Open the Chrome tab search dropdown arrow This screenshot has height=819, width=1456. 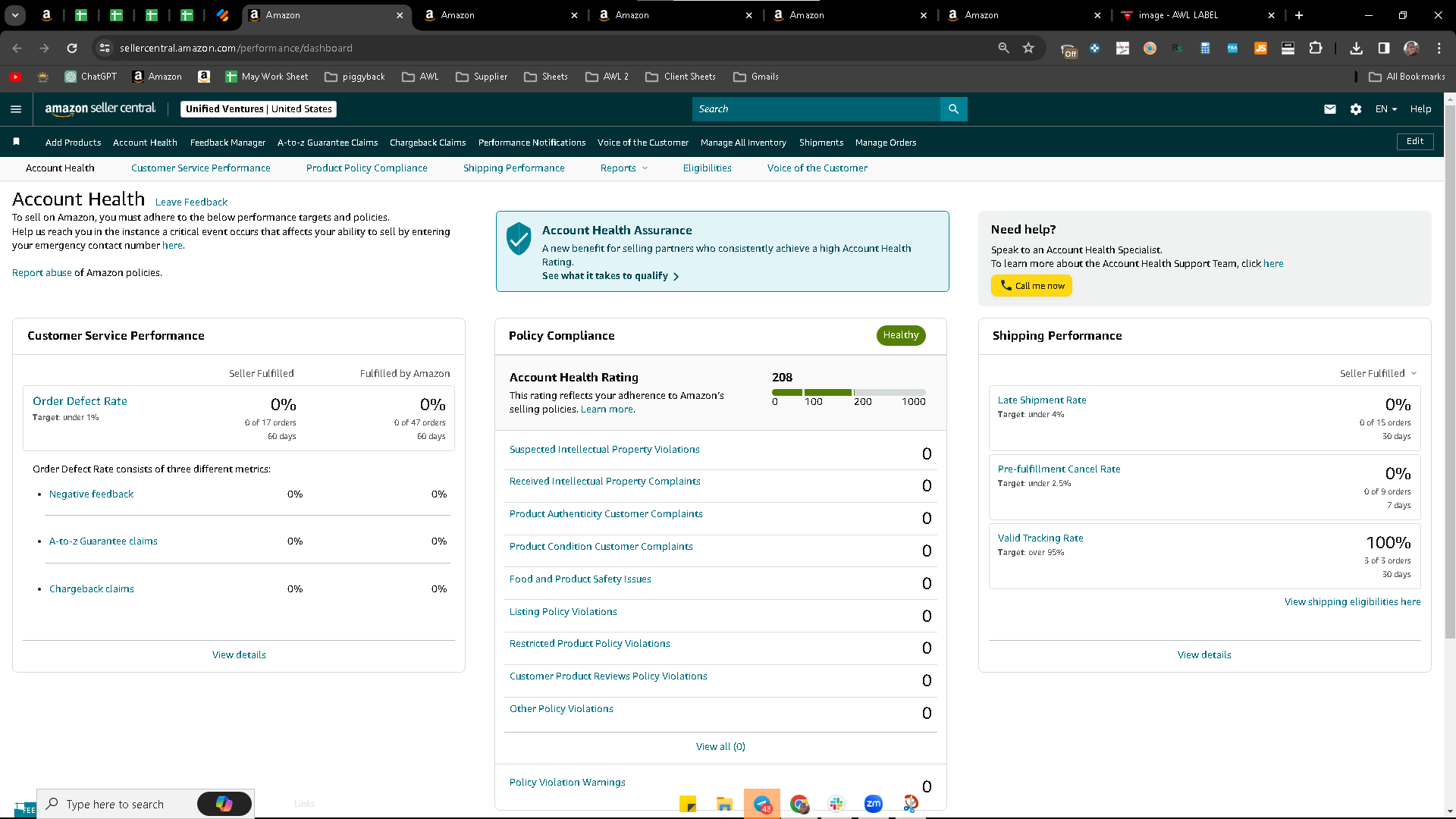click(x=15, y=15)
